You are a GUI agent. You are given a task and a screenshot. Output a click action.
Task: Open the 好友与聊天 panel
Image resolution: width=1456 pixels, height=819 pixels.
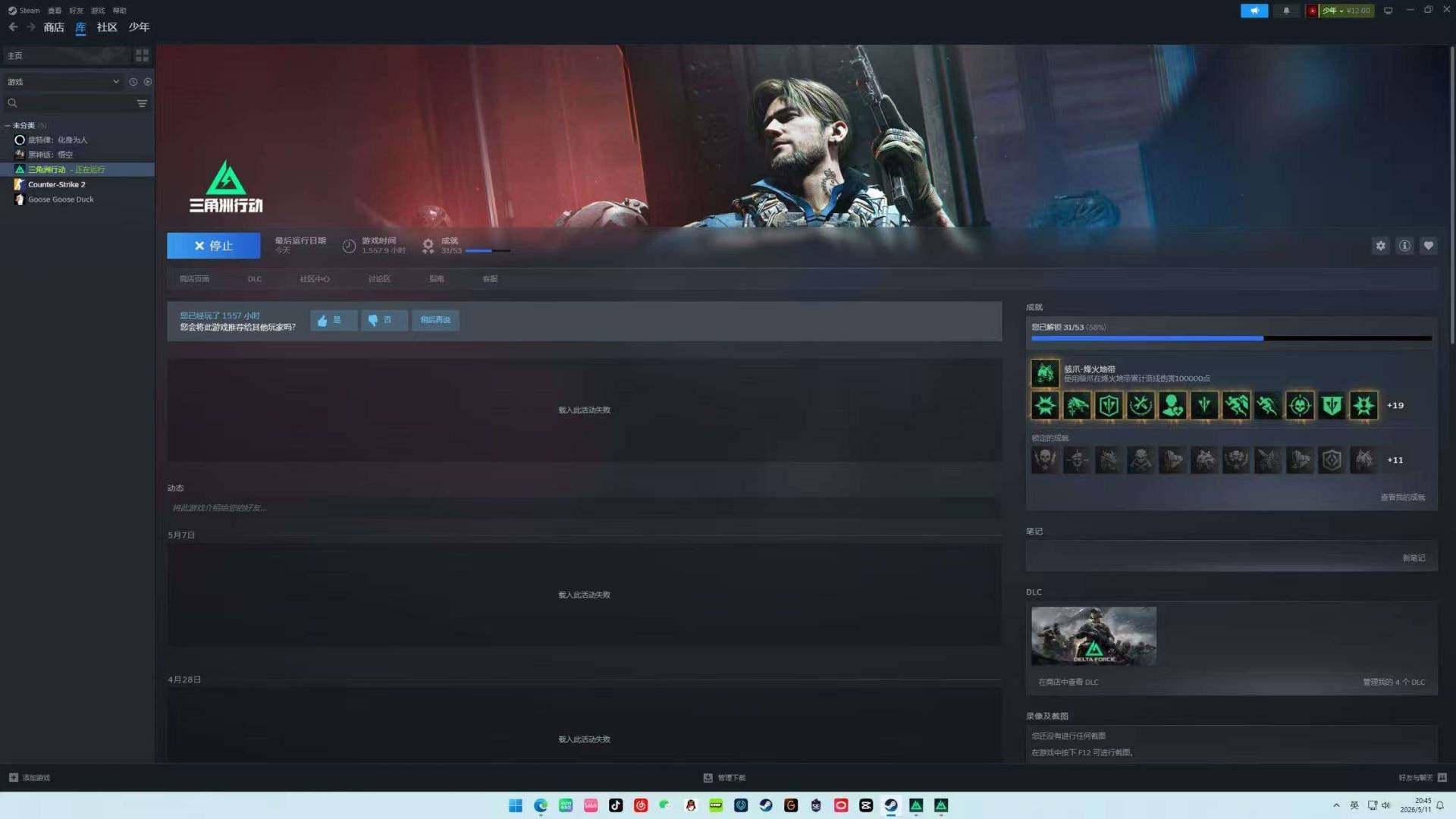(x=1423, y=778)
